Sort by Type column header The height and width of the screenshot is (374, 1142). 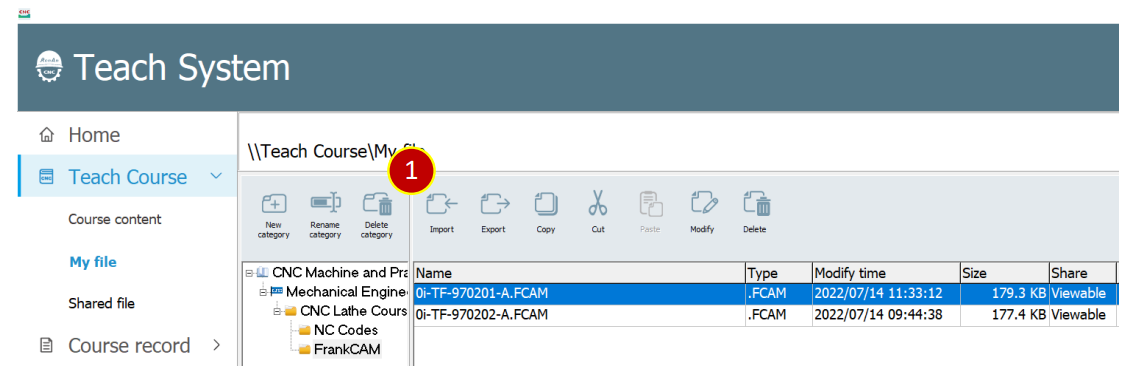(x=779, y=274)
